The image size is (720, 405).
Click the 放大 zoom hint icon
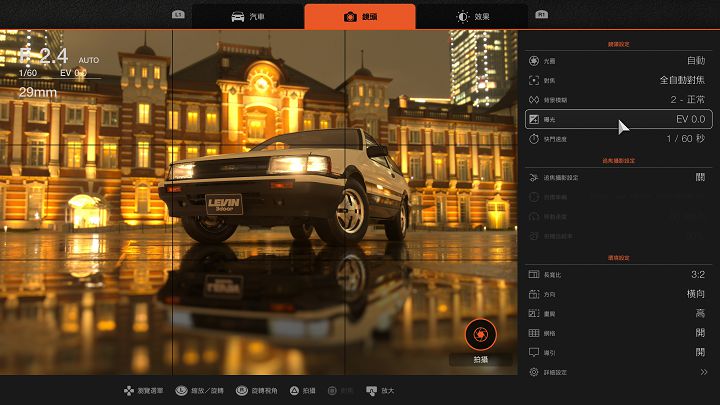tap(371, 391)
